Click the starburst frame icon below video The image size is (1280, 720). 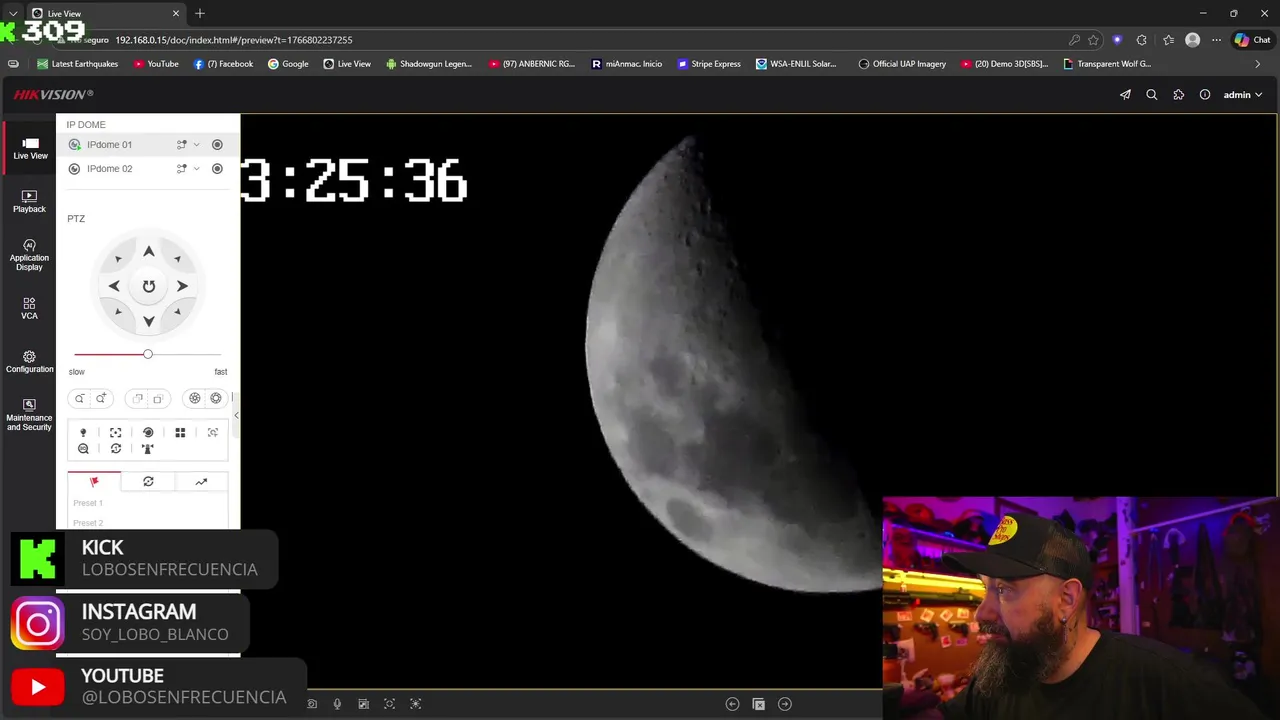(x=416, y=704)
